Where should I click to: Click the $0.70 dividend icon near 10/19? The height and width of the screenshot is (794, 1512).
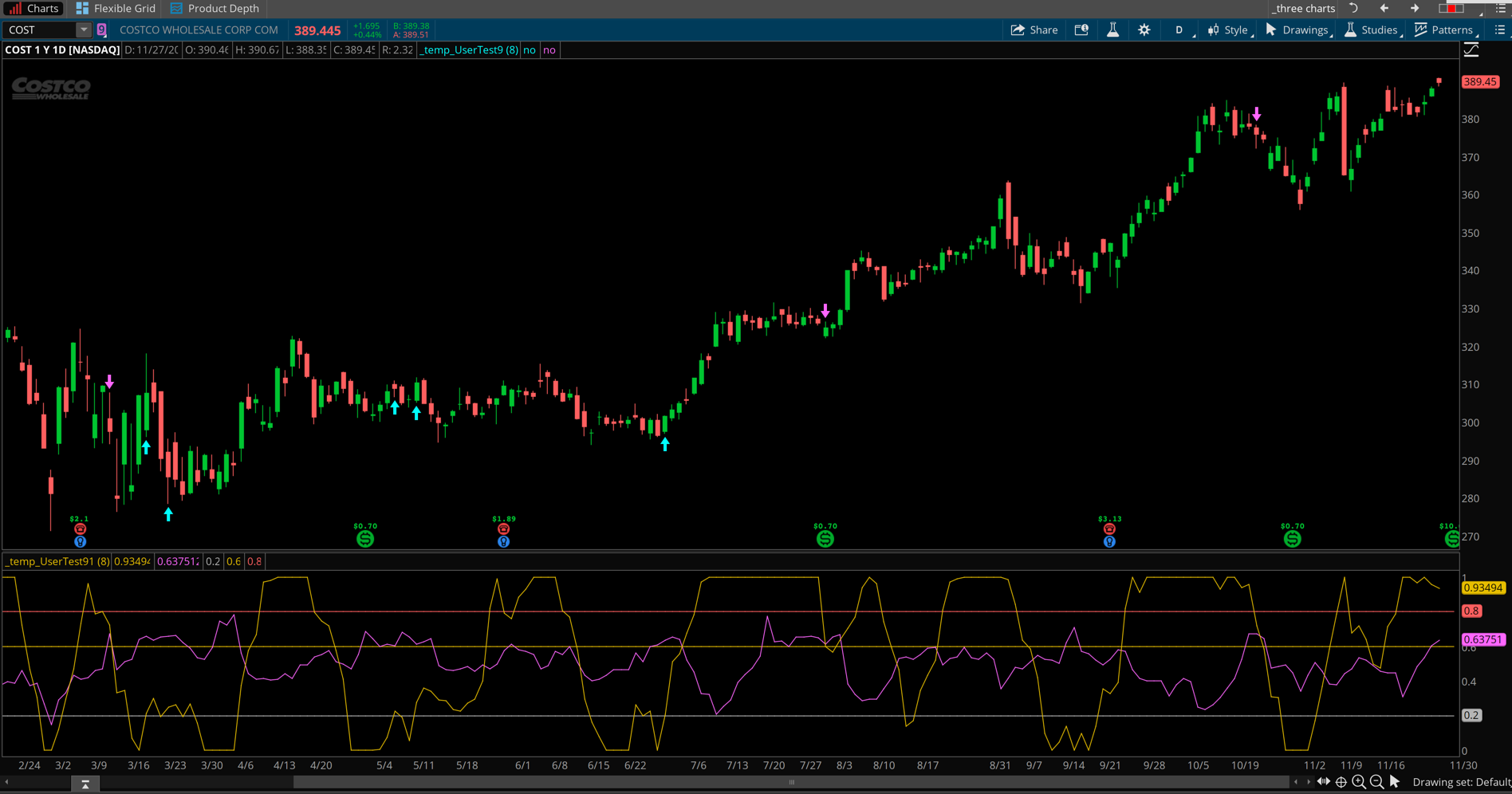point(1293,539)
